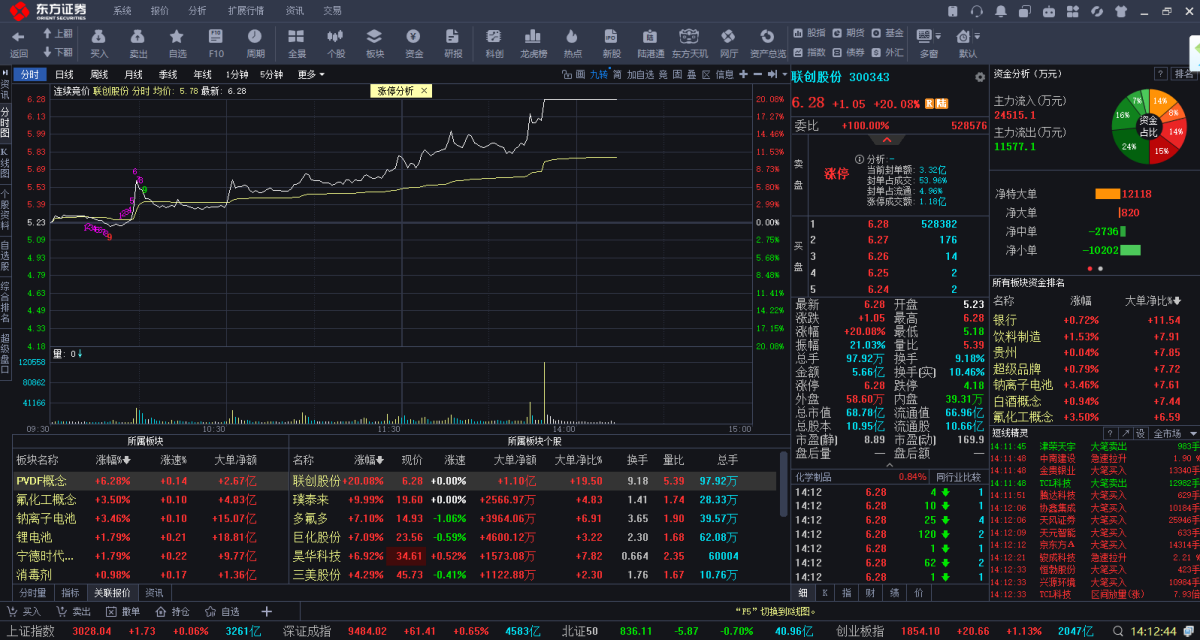Open the F10 company info icon
This screenshot has width=1200, height=640.
point(216,42)
